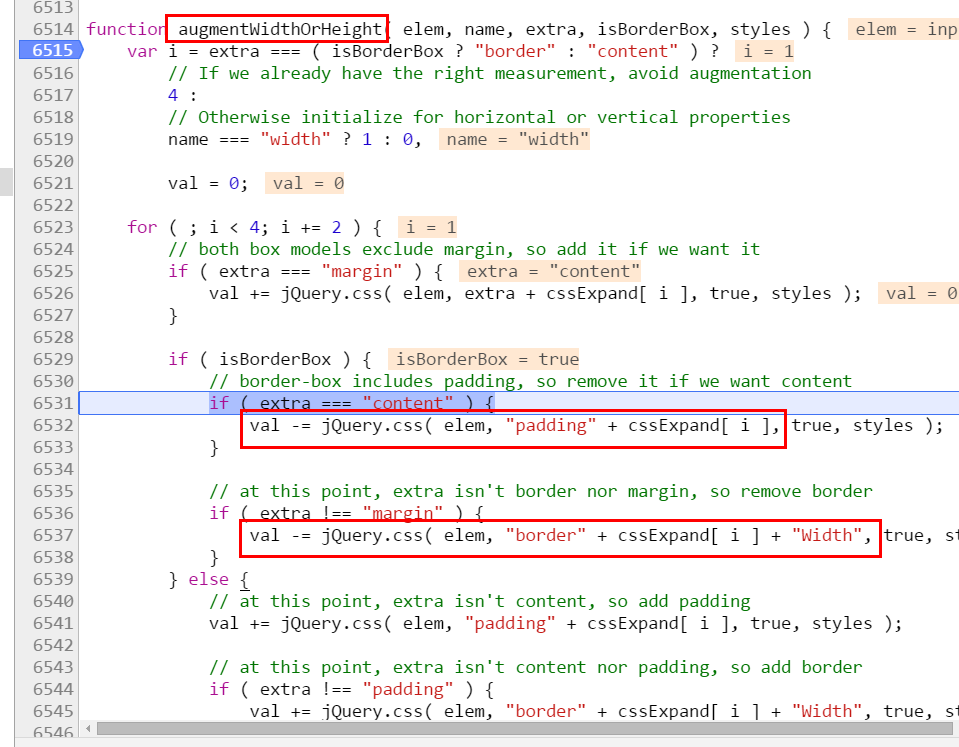Click the highlighted "if" on line 6531
The height and width of the screenshot is (747, 959).
(218, 403)
